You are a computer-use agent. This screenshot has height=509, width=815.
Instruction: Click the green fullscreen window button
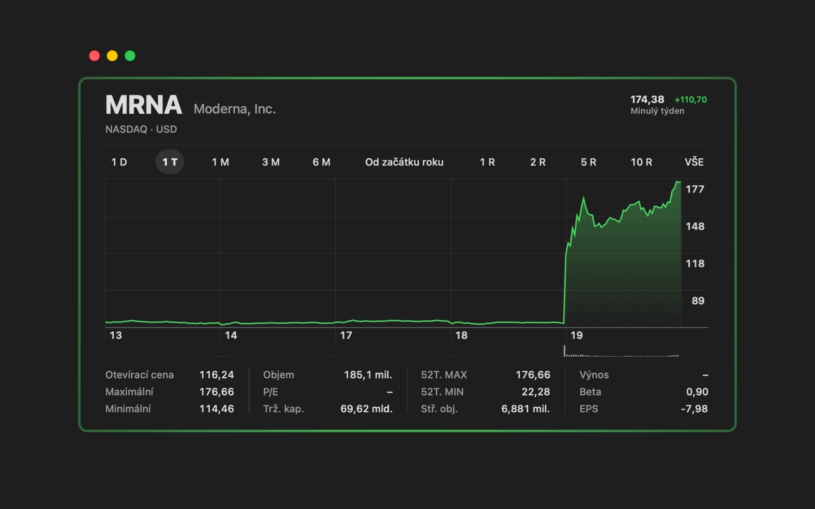[x=130, y=56]
